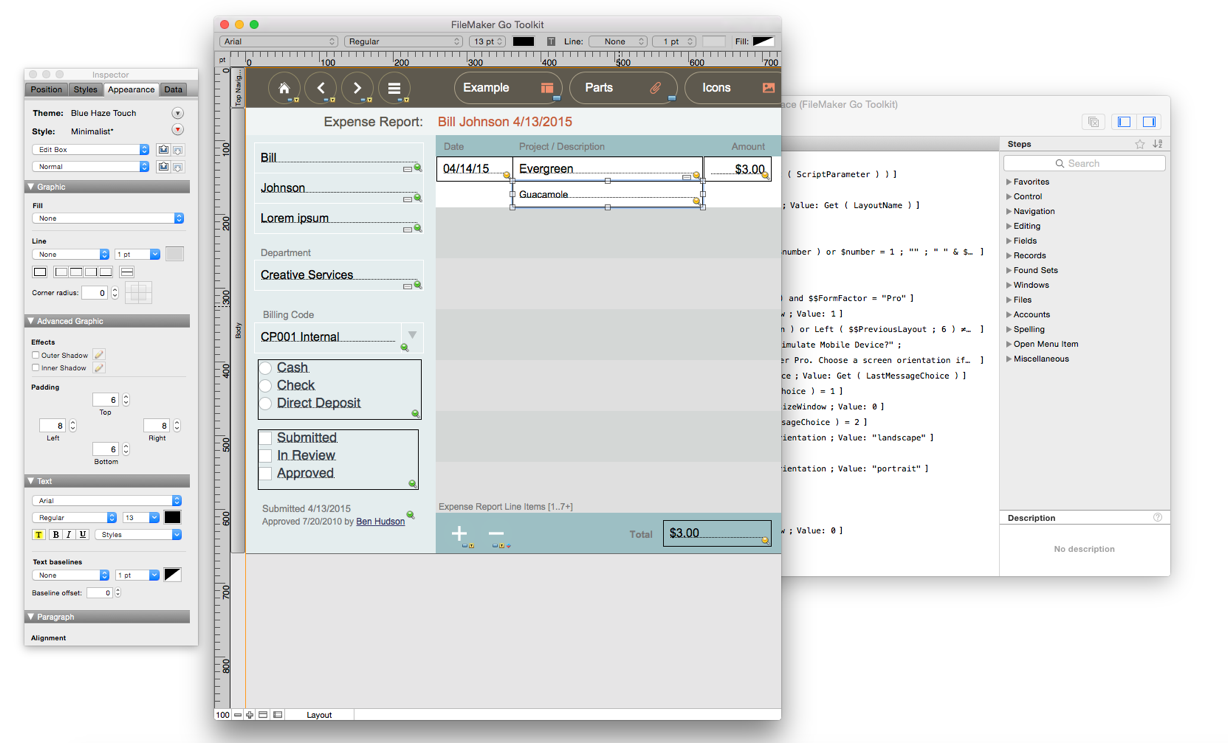Open the Billing Code dropdown arrow
Viewport: 1228px width, 743px height.
click(412, 335)
